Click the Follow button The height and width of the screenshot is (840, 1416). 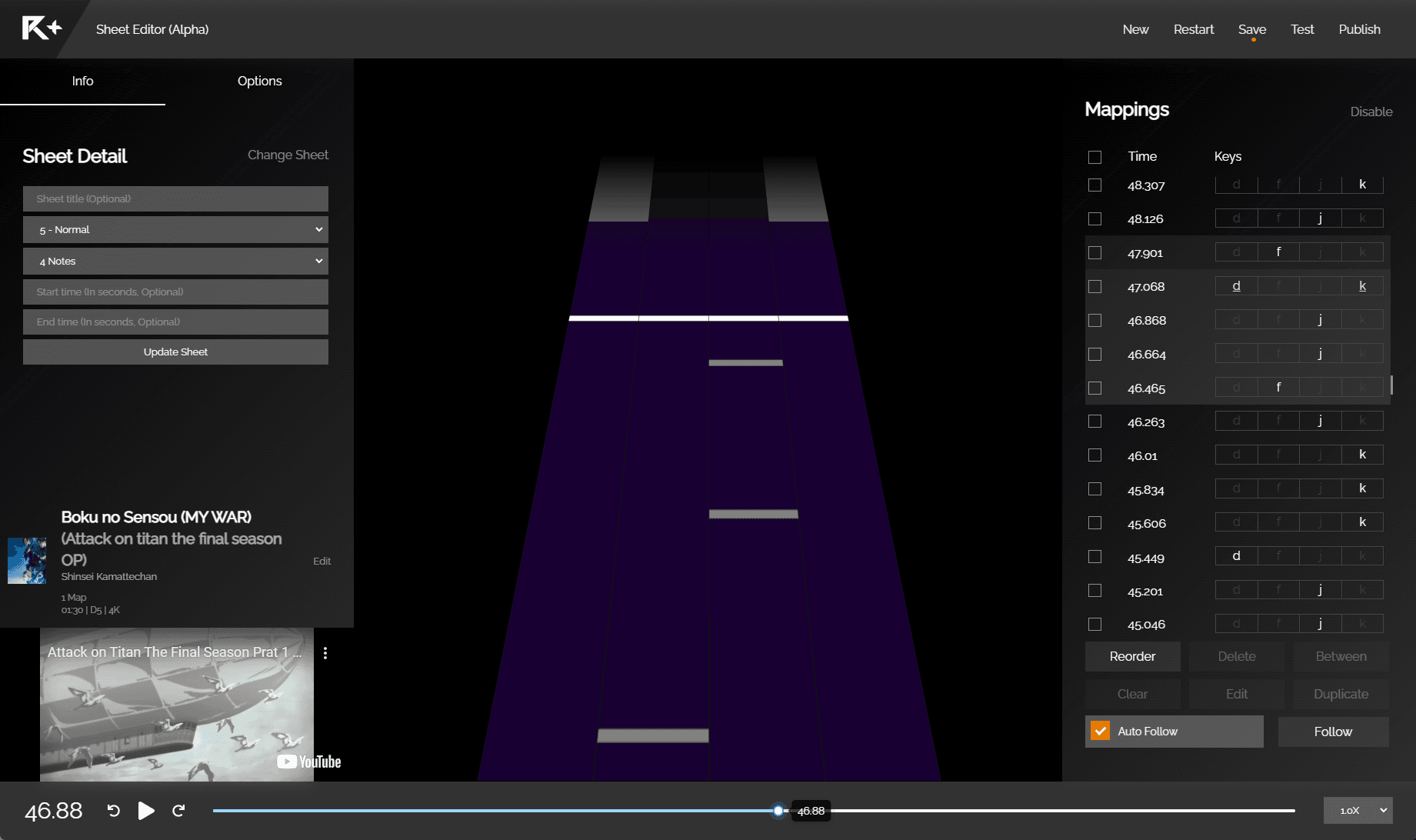1333,732
